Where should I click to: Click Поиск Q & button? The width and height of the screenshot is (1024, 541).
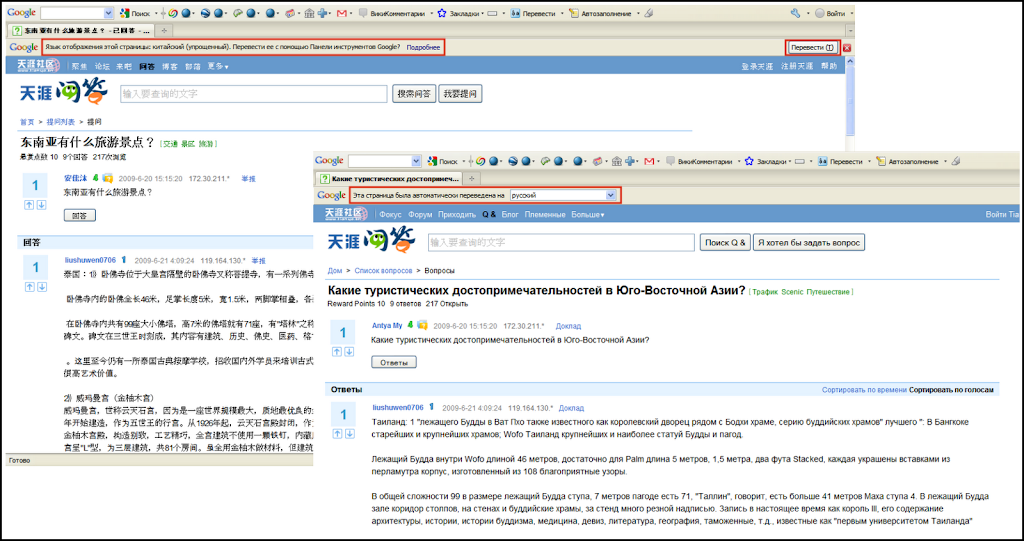(x=725, y=242)
